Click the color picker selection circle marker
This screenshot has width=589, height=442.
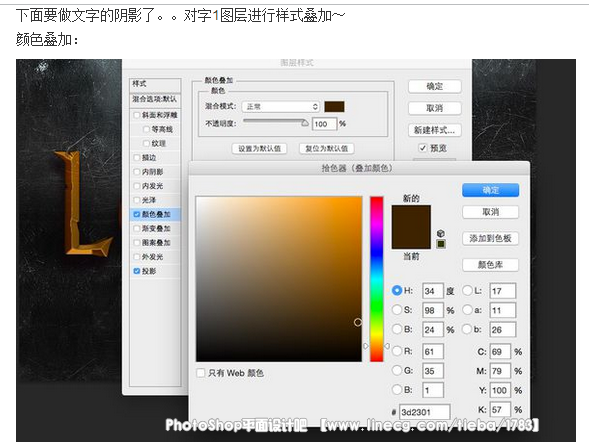tap(358, 322)
